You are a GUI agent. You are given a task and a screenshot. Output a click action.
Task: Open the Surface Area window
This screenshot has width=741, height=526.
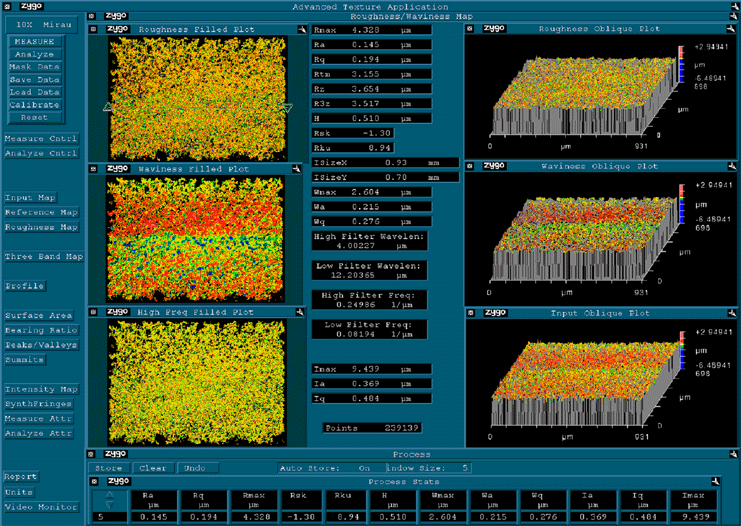39,315
